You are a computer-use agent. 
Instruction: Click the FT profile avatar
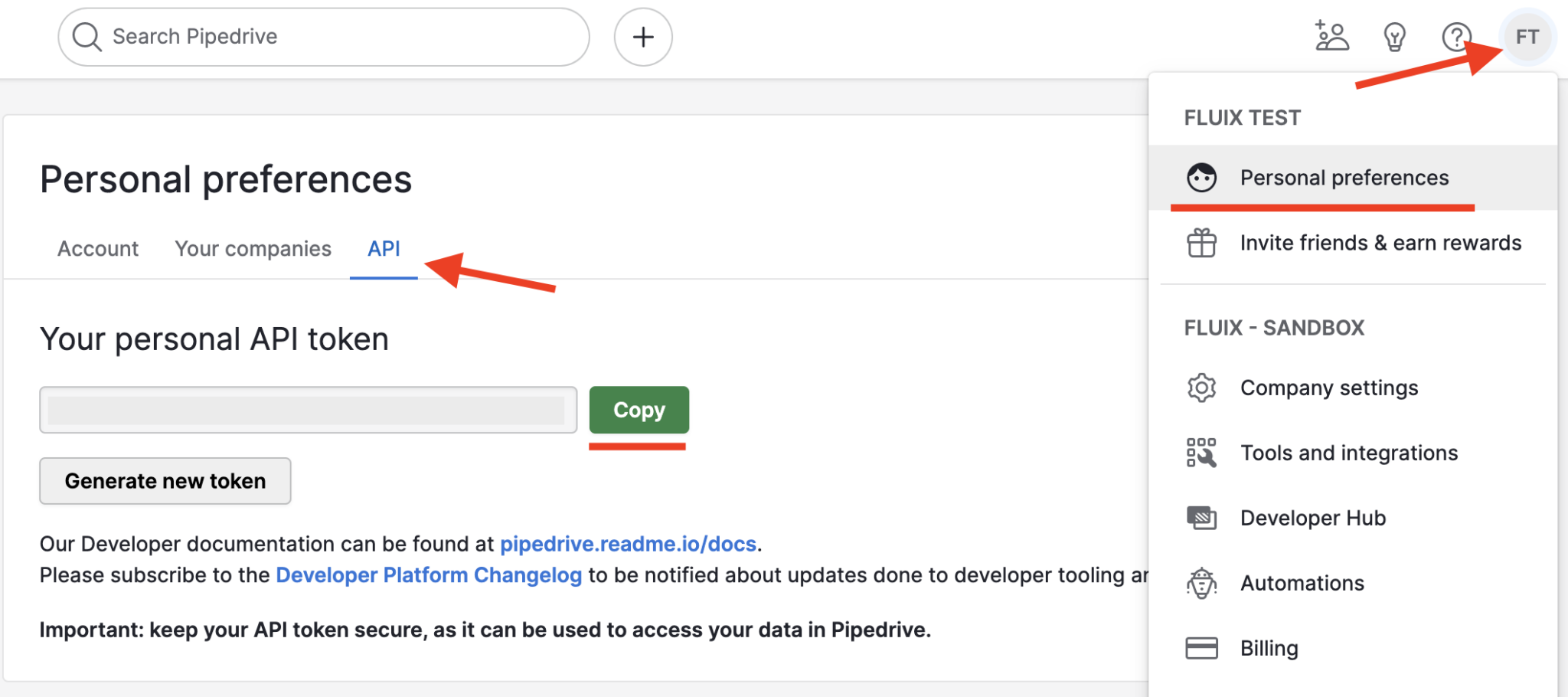tap(1527, 36)
